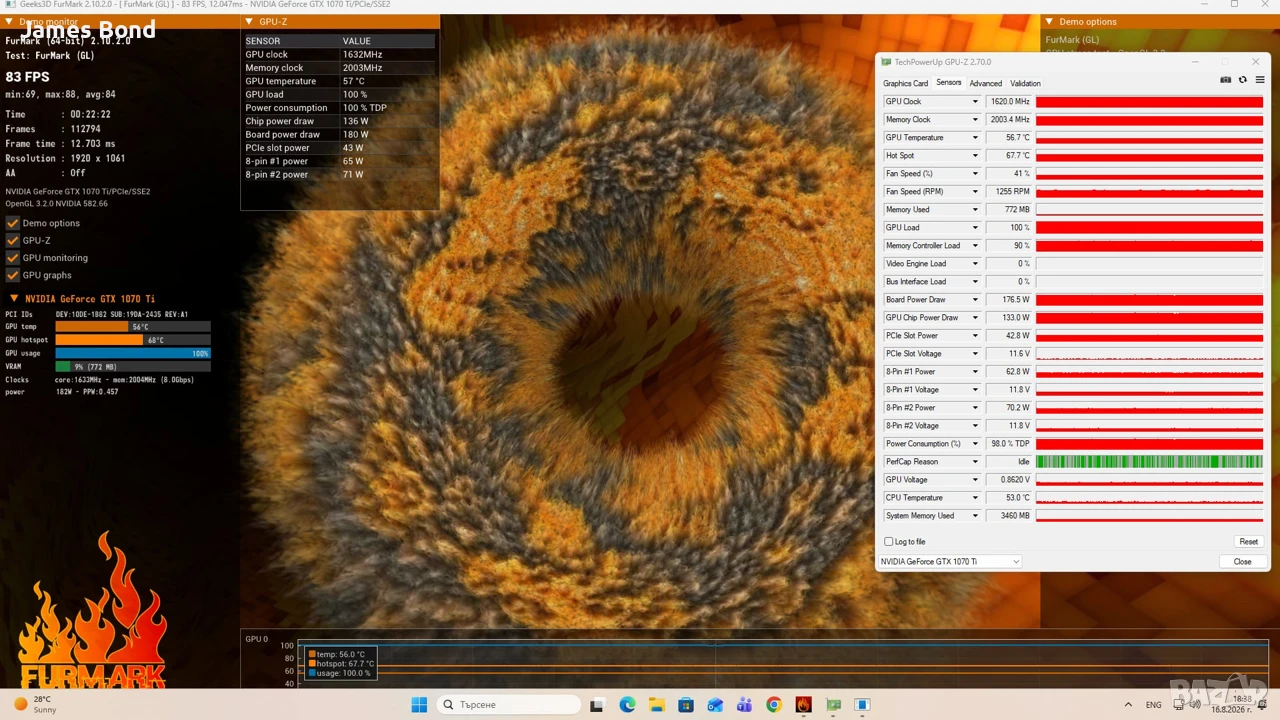The height and width of the screenshot is (720, 1280).
Task: Open the CPU Temperature sensor dropdown
Action: coord(975,498)
